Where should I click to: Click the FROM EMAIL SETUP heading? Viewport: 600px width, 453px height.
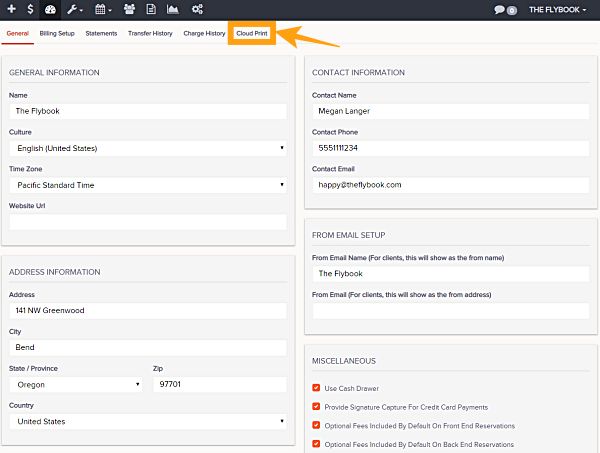click(349, 235)
